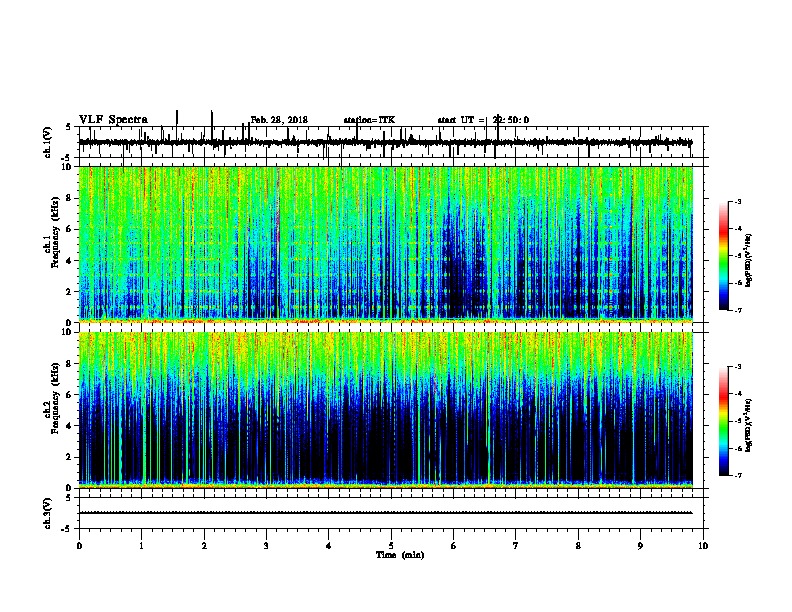The height and width of the screenshot is (612, 792).
Task: Click the "2" kHz tick of ch.2 spectrogram
Action: coord(70,457)
